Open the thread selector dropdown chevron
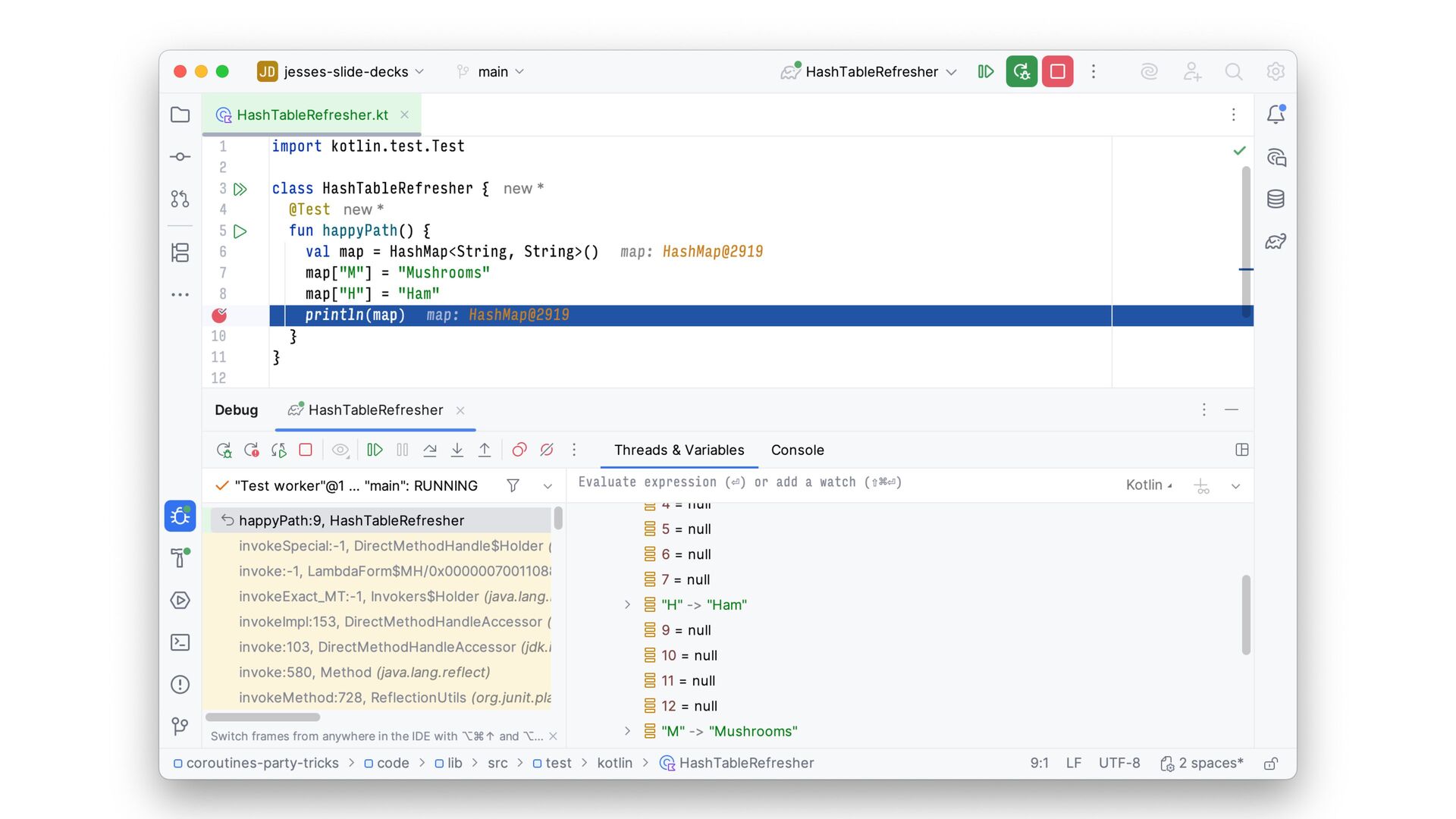The image size is (1456, 819). click(548, 485)
